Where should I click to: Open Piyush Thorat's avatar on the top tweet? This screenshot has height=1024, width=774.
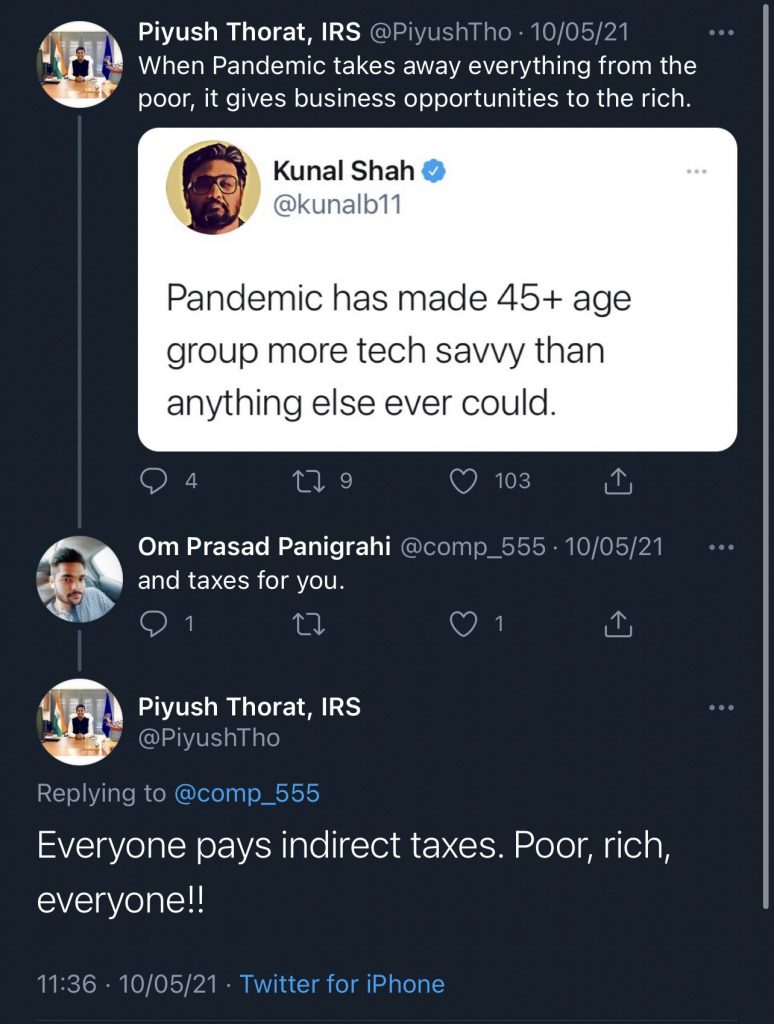pyautogui.click(x=79, y=64)
